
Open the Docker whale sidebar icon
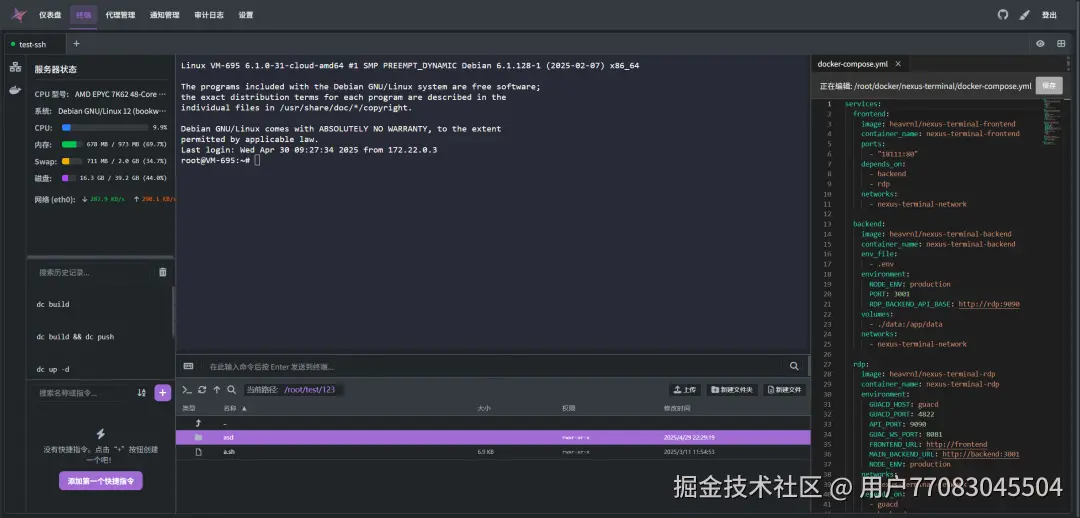14,90
